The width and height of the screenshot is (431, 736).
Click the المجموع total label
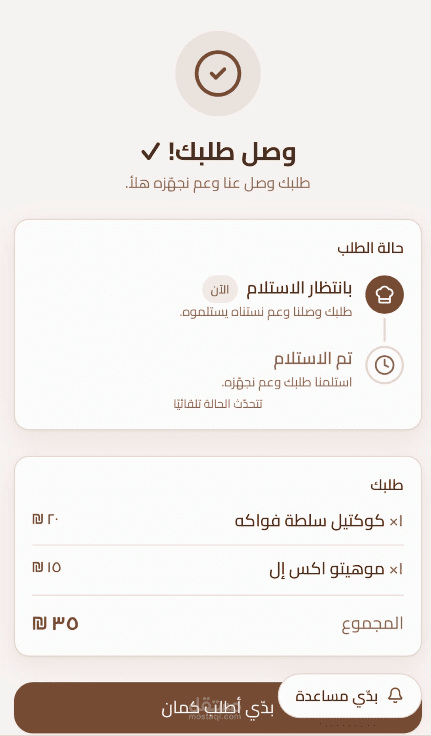372,623
